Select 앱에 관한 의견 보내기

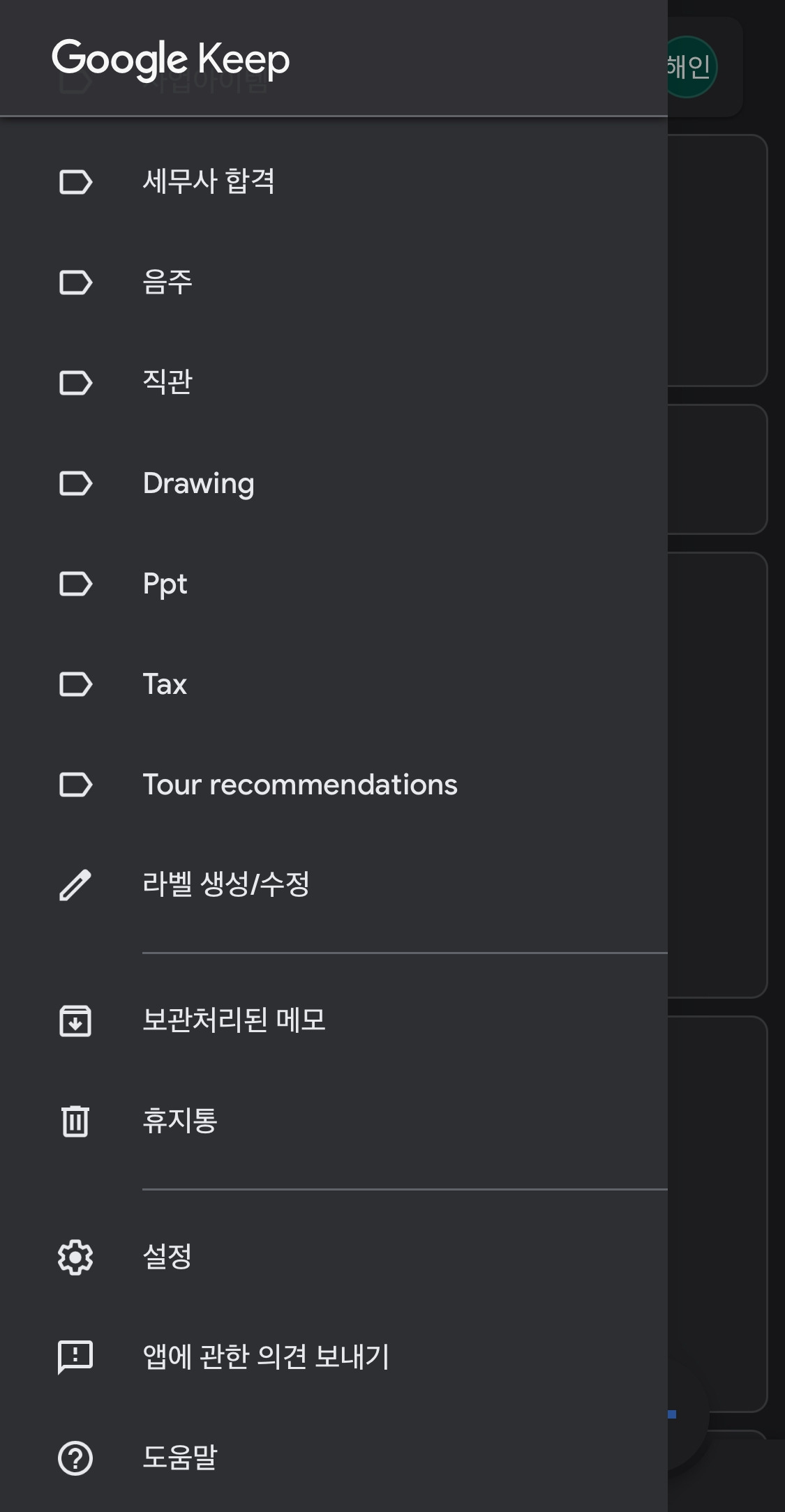click(334, 1357)
